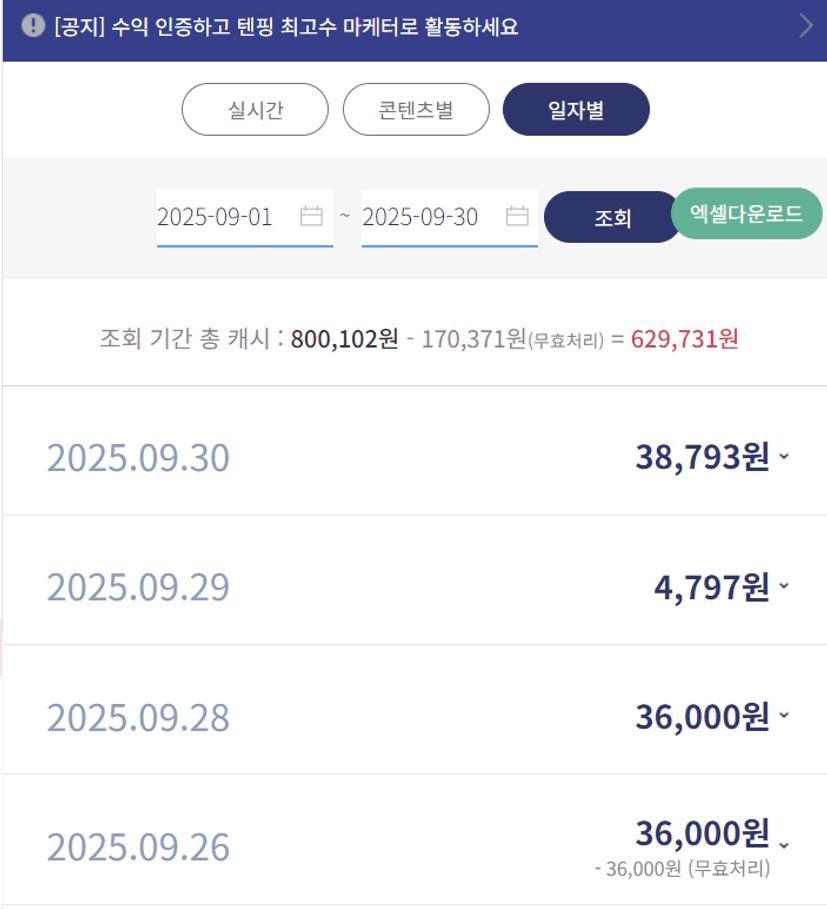Screen dimensions: 827x909
Task: Switch to 실시간 tab
Action: click(x=255, y=109)
